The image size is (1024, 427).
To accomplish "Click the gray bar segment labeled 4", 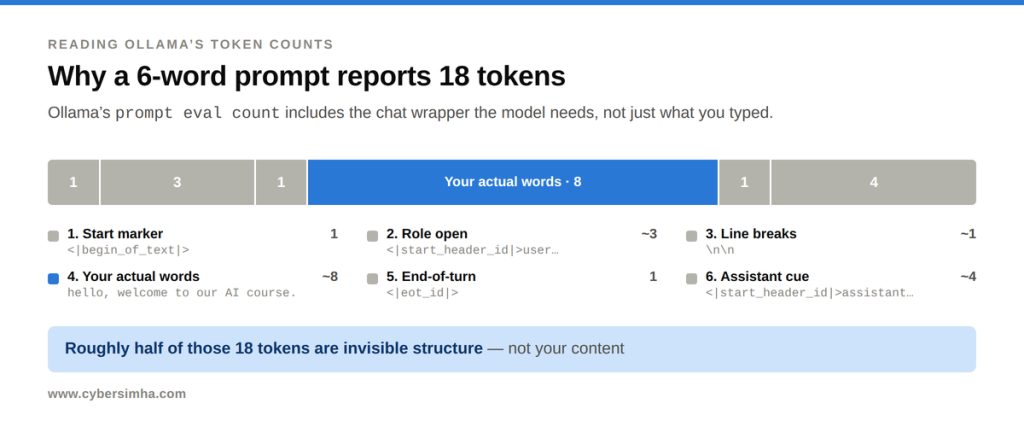I will tap(874, 182).
